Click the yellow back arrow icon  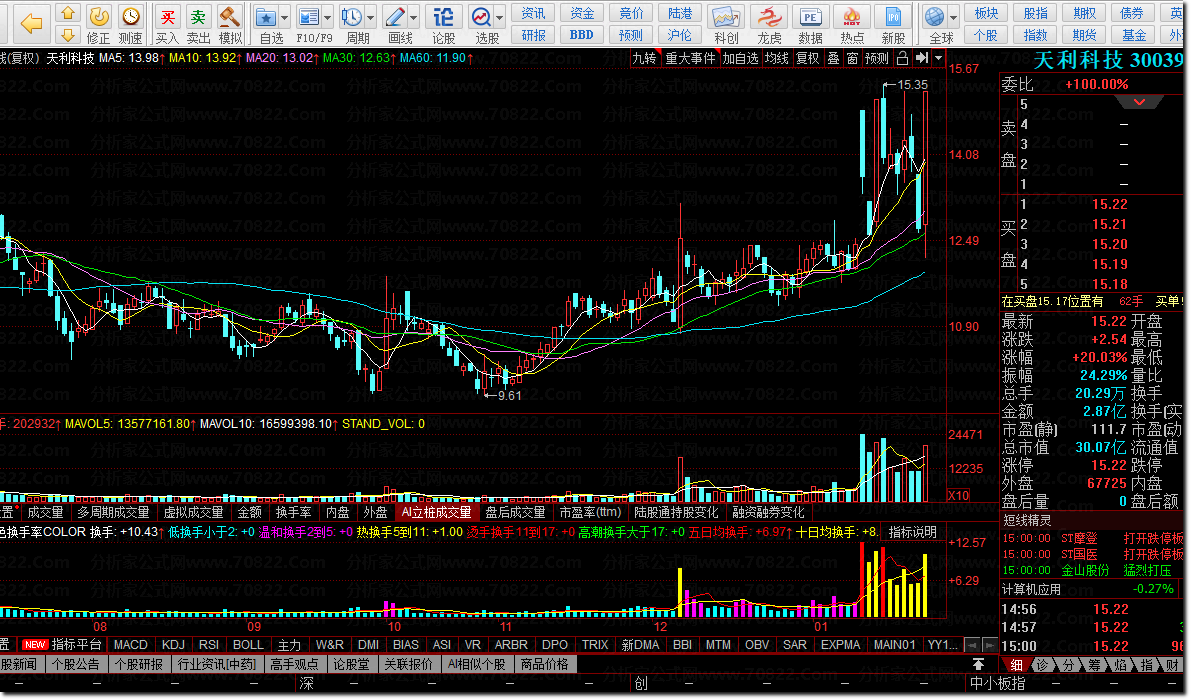32,24
